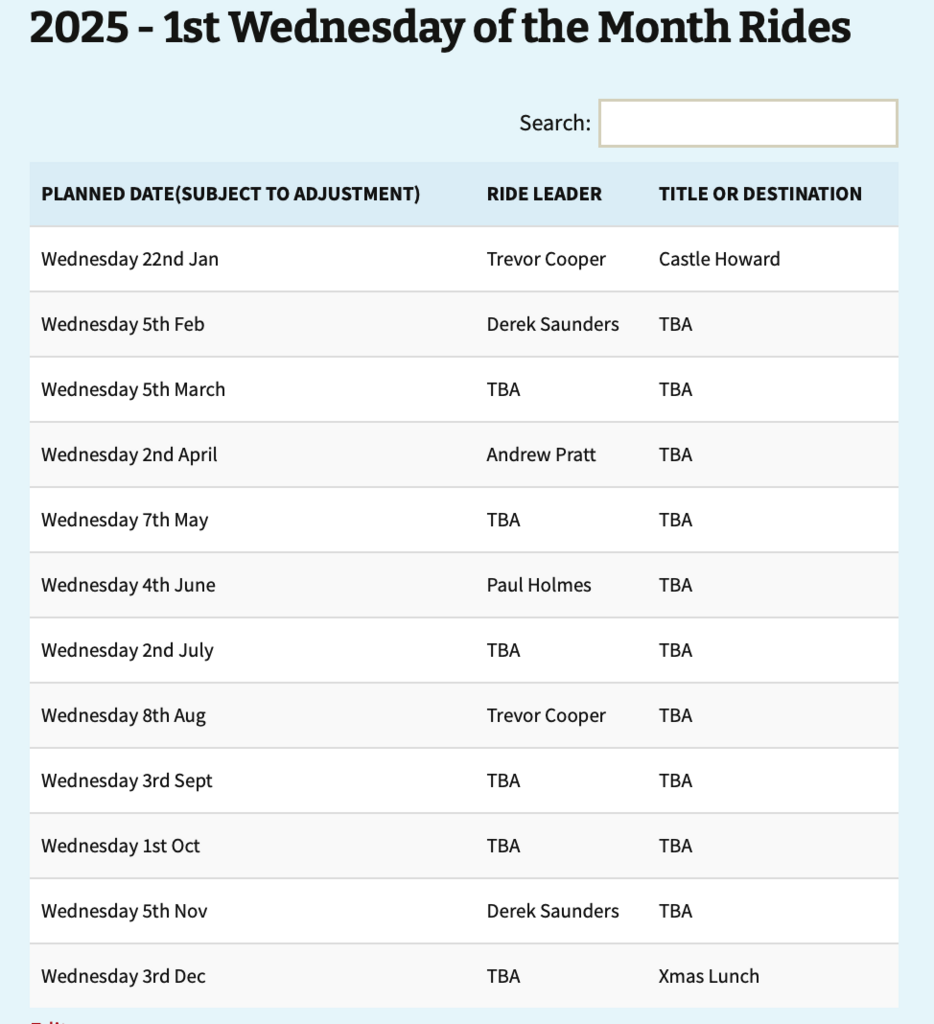Click the Wednesday 8th Aug date
This screenshot has height=1024, width=934.
click(123, 716)
